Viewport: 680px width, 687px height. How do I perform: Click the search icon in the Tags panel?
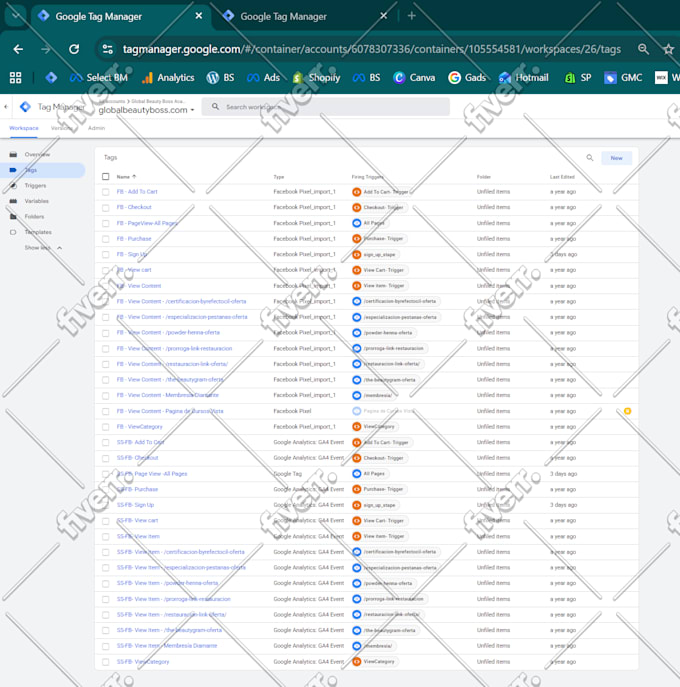(590, 158)
